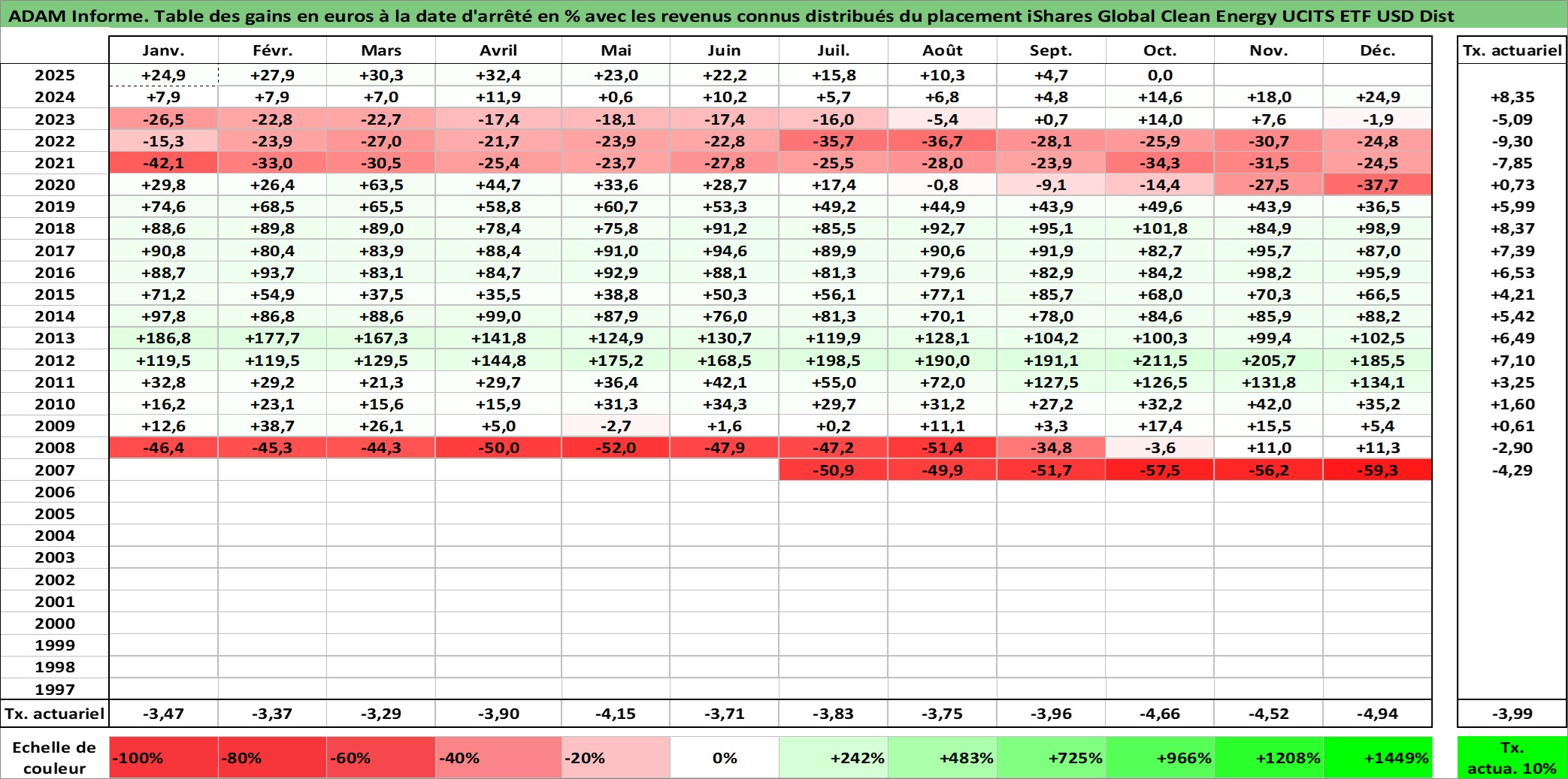
Task: Click the top Tx. actuariel column header
Action: [1512, 50]
